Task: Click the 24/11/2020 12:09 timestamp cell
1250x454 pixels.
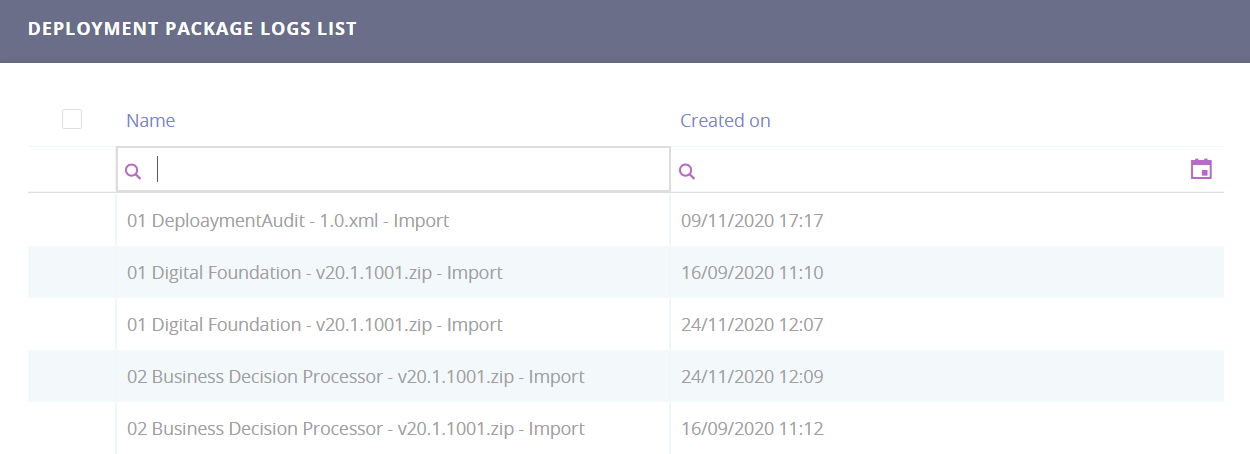Action: (752, 377)
